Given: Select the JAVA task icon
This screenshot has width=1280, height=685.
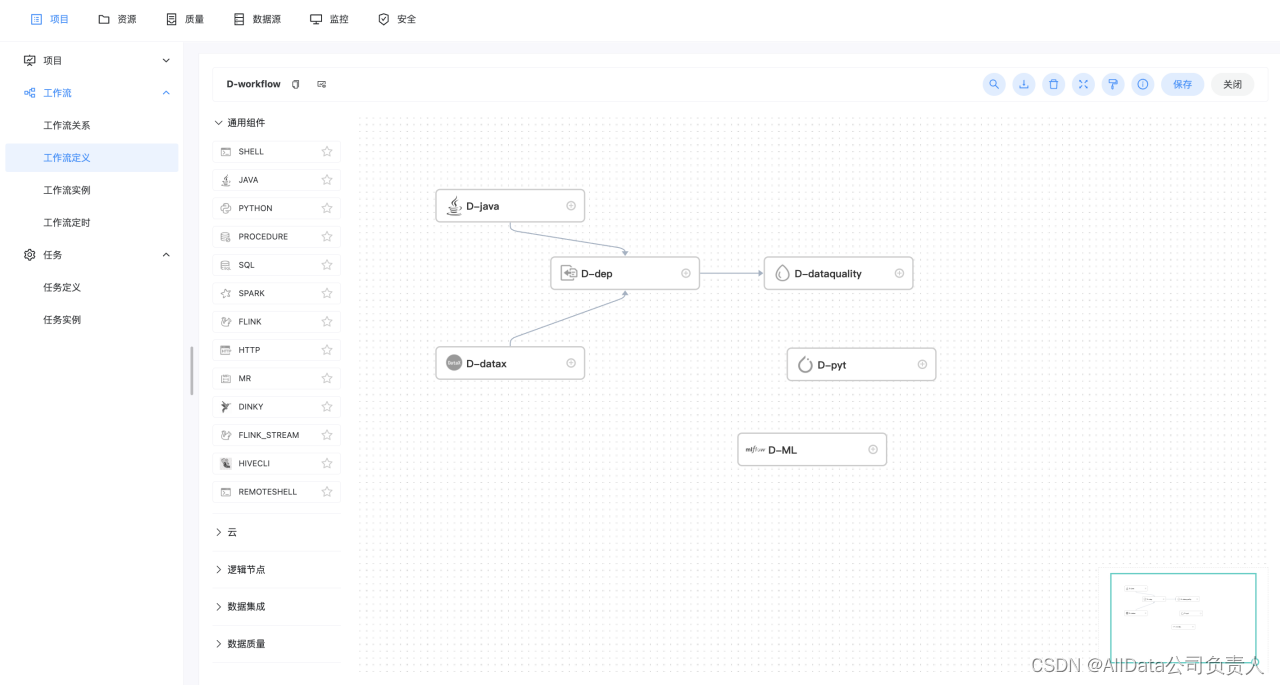Looking at the screenshot, I should click(226, 180).
